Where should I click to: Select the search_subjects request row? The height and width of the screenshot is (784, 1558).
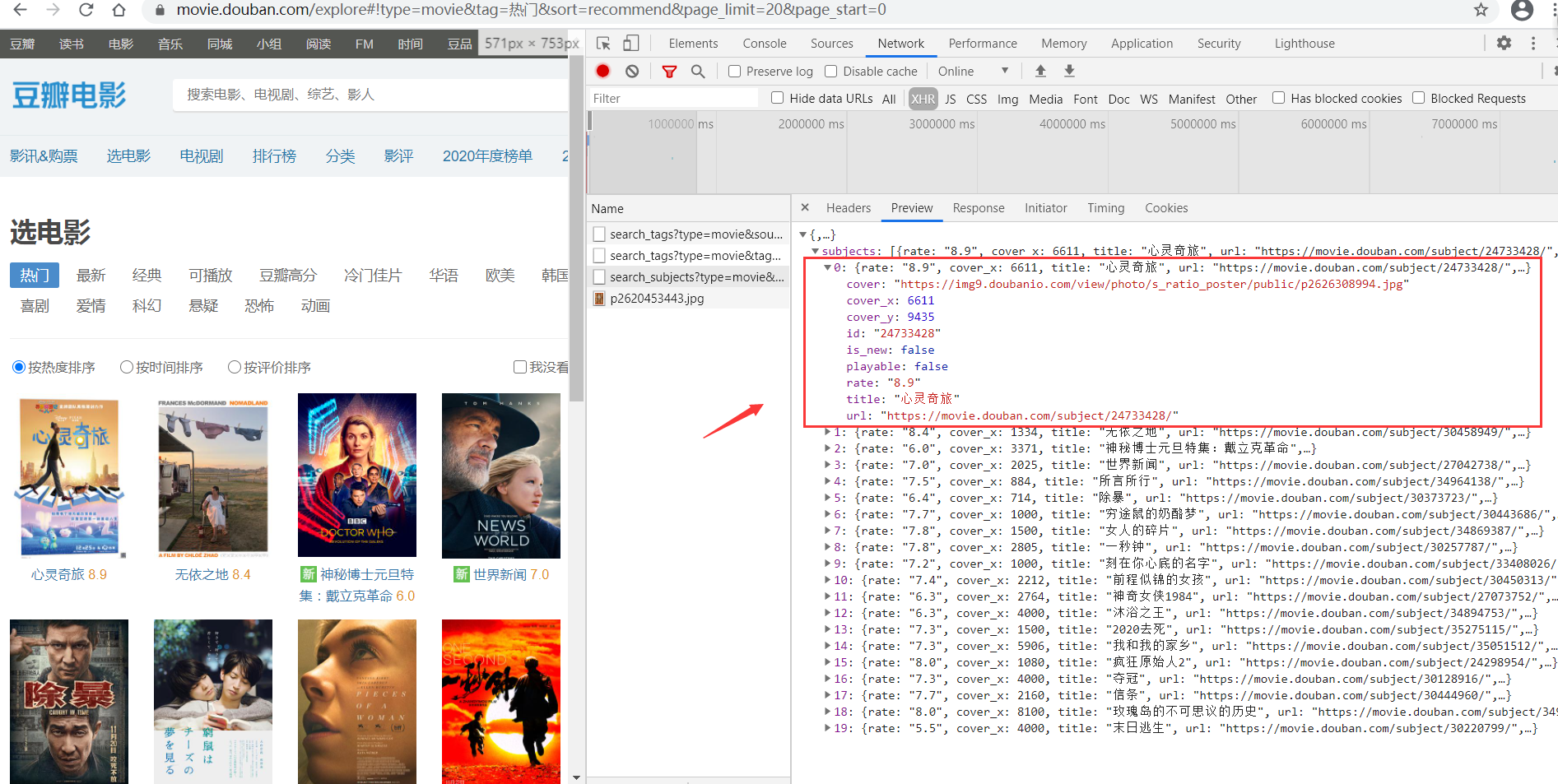[688, 277]
